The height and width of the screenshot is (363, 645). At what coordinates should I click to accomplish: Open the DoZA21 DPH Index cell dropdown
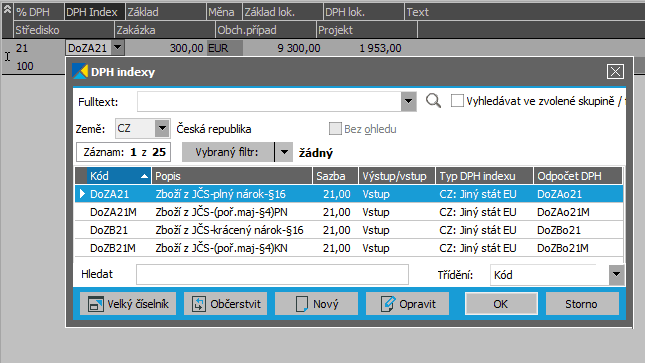[x=118, y=48]
